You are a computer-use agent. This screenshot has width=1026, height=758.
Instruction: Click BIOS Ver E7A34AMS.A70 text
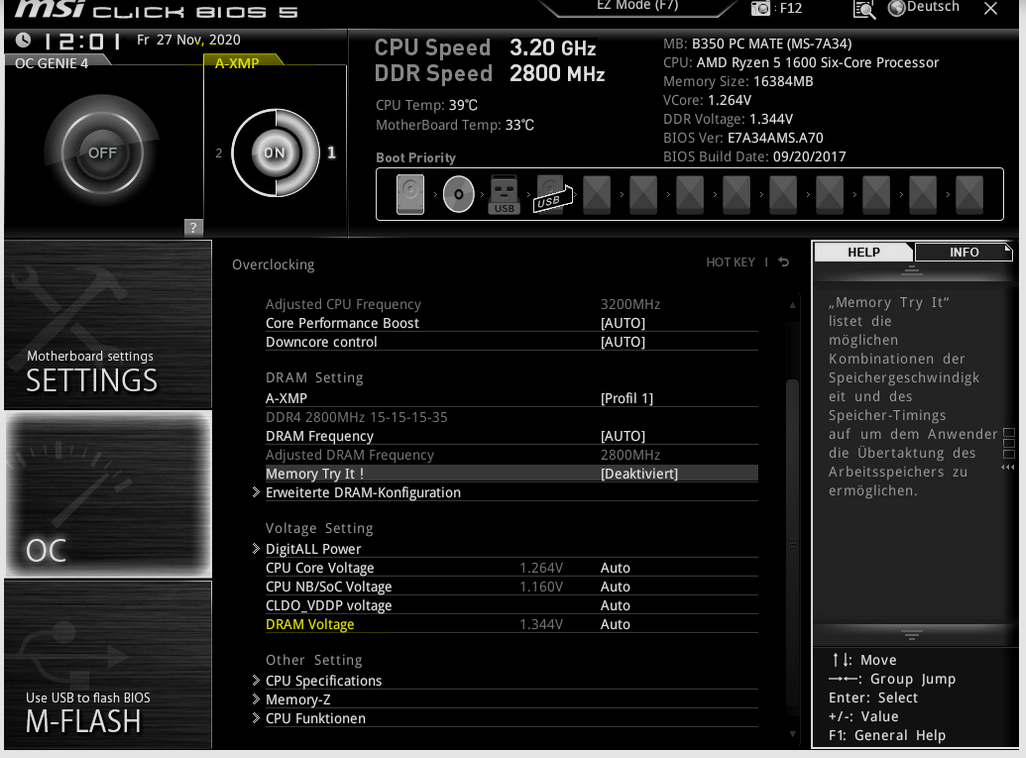pos(743,138)
